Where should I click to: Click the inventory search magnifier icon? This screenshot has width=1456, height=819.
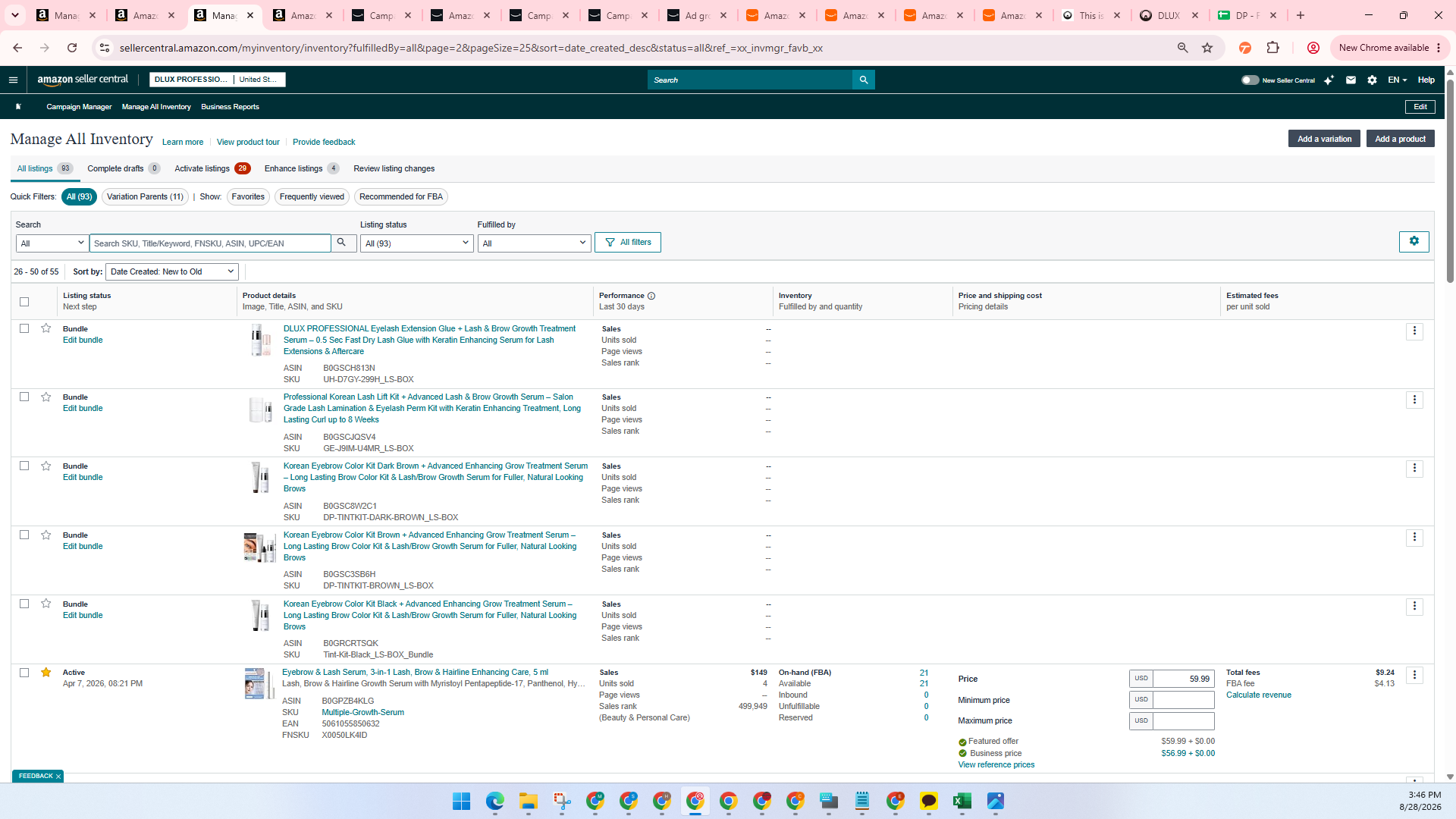[341, 243]
